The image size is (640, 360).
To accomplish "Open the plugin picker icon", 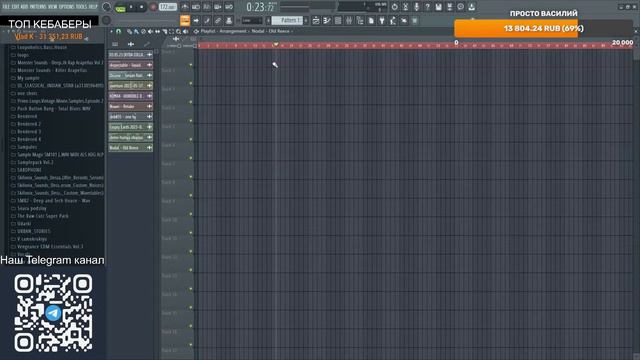I will click(382, 20).
